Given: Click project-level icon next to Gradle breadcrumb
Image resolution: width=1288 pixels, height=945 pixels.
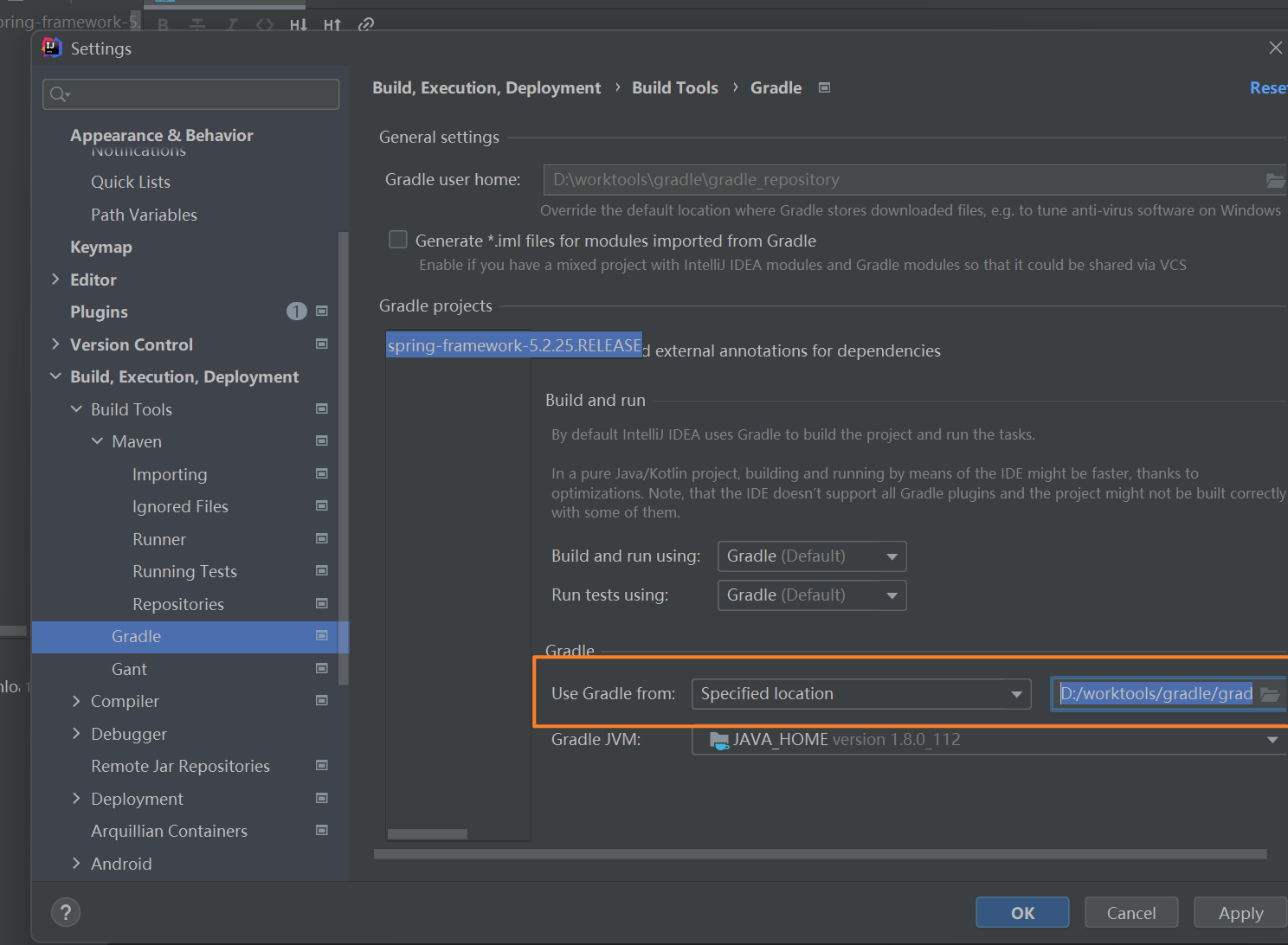Looking at the screenshot, I should pos(824,87).
